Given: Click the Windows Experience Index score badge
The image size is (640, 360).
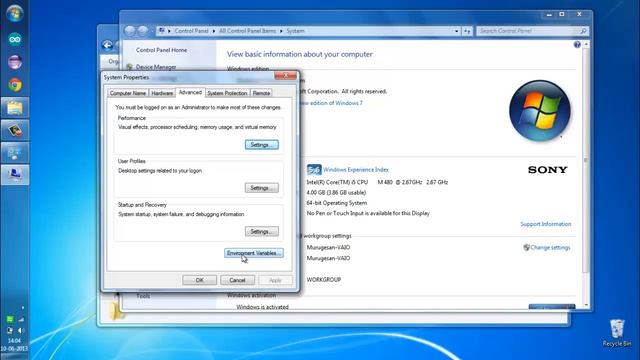Looking at the screenshot, I should coord(314,169).
